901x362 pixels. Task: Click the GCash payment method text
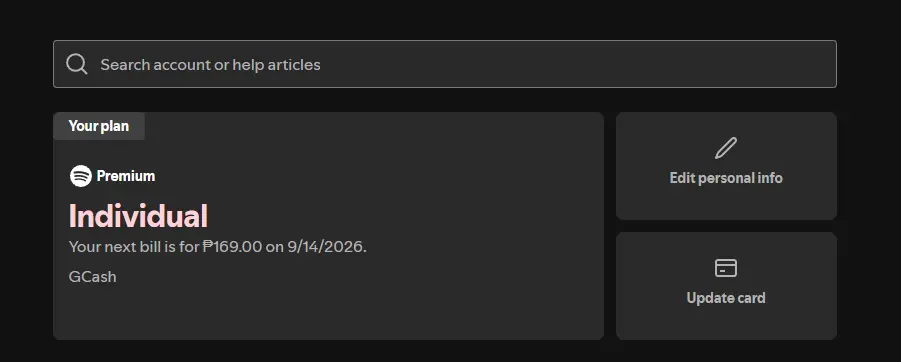point(93,276)
